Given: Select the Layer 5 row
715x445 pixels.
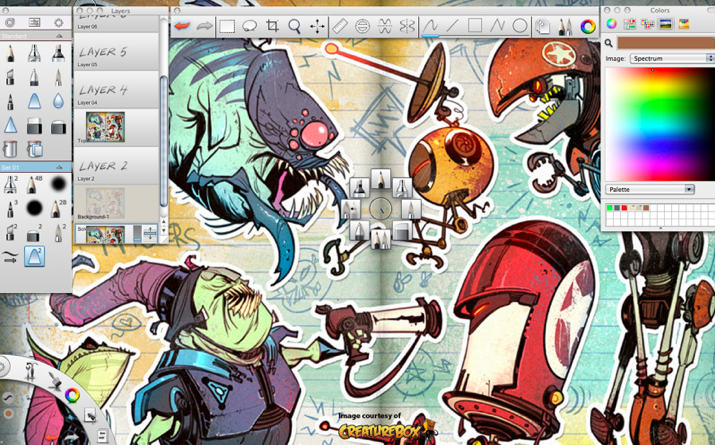Looking at the screenshot, I should pyautogui.click(x=116, y=52).
